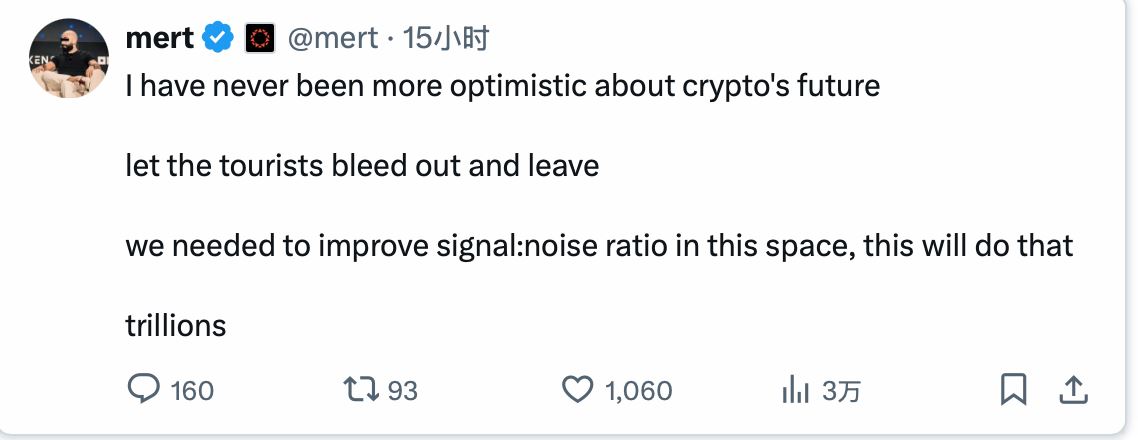1138x440 pixels.
Task: Open mert's profile picture
Action: click(x=69, y=57)
